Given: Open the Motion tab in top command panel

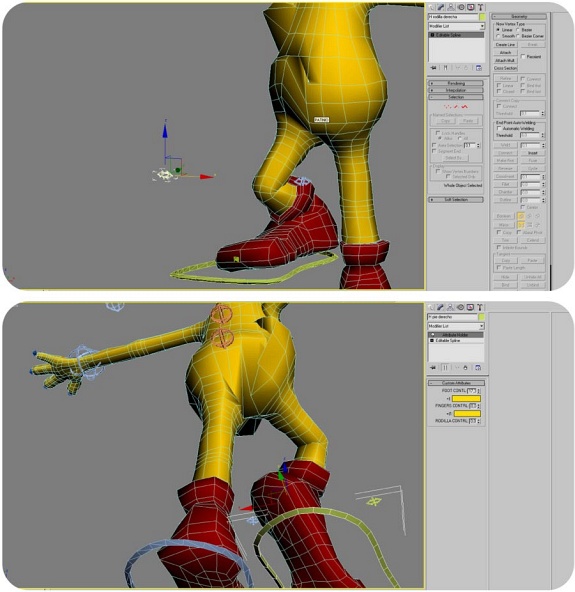Looking at the screenshot, I should pyautogui.click(x=461, y=7).
